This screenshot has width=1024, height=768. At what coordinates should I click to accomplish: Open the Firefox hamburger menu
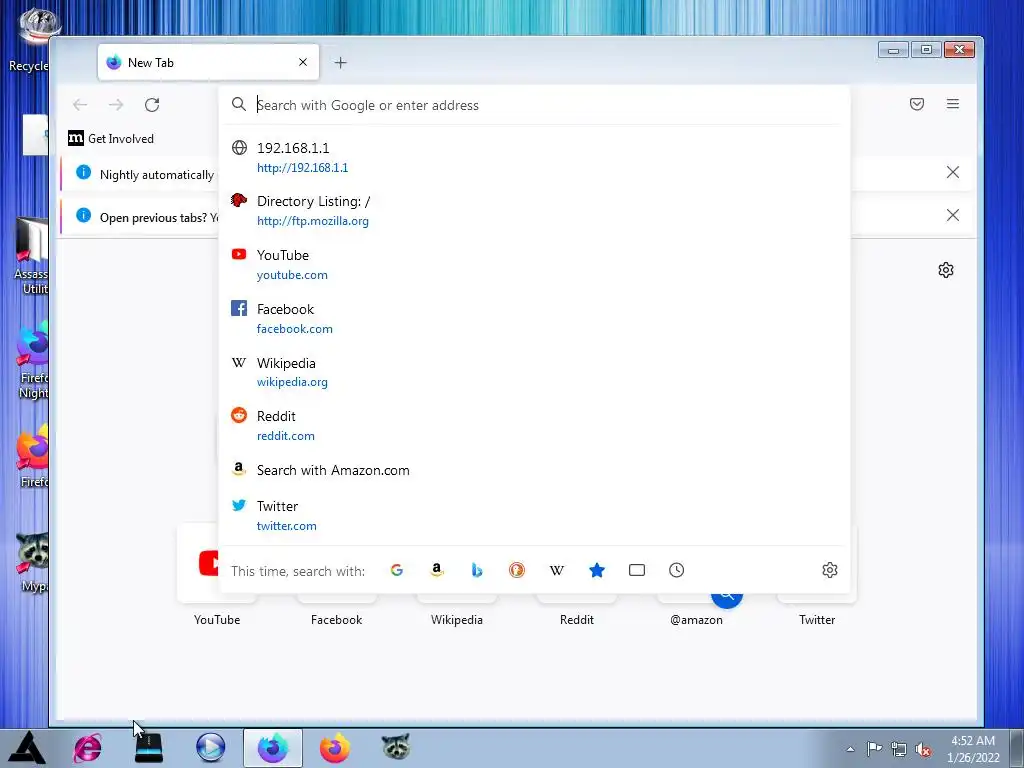[x=953, y=104]
